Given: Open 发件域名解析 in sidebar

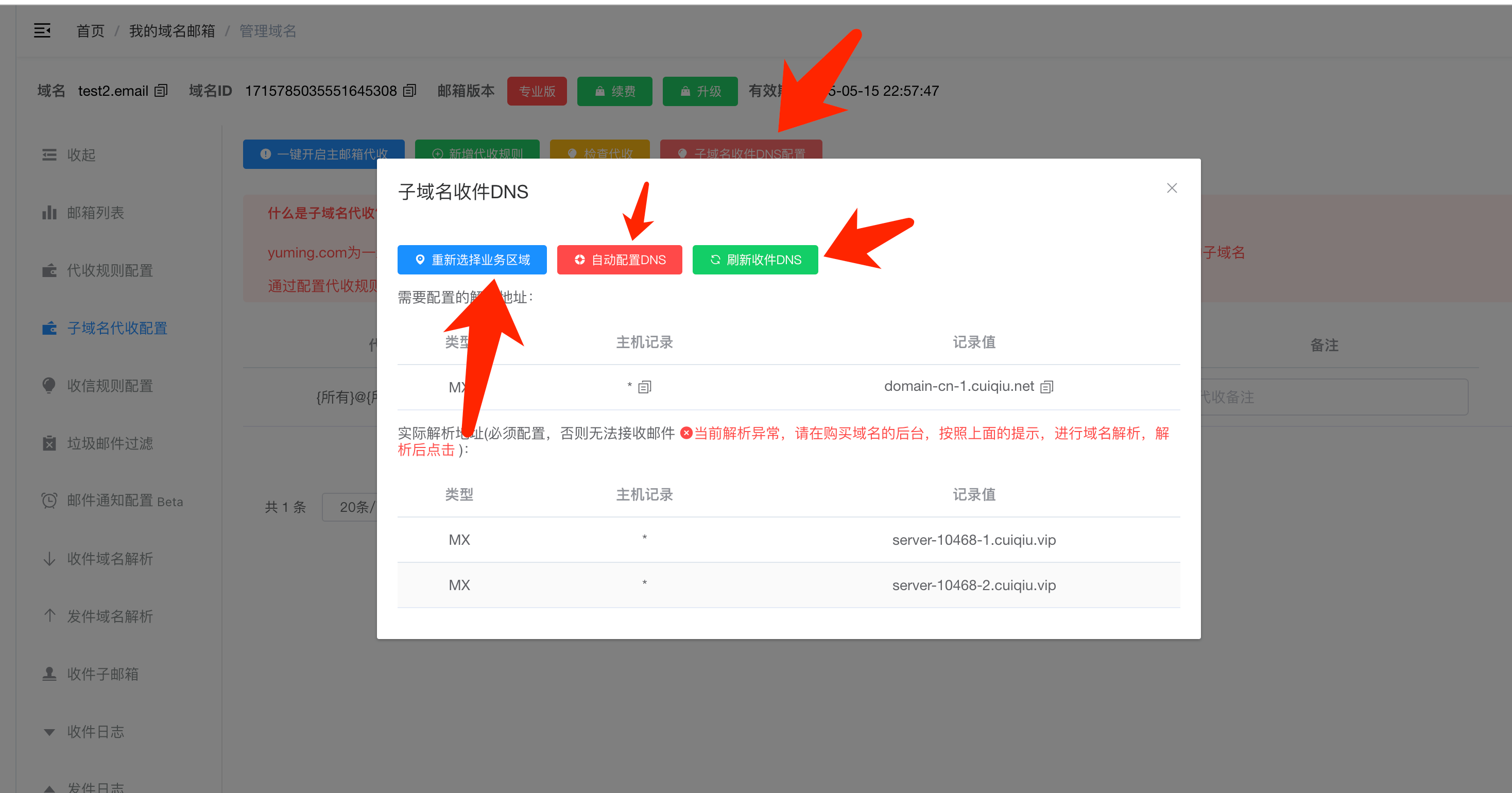Looking at the screenshot, I should coord(97,616).
